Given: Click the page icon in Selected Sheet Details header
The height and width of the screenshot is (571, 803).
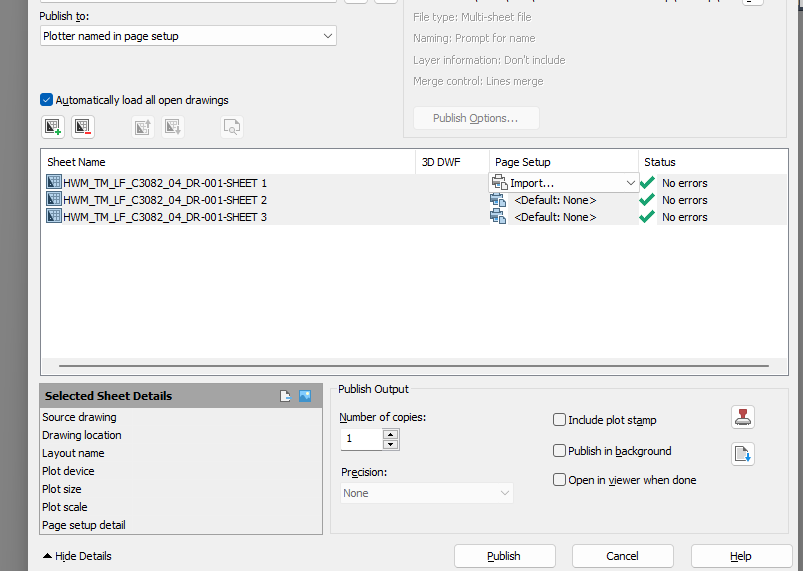Looking at the screenshot, I should pos(285,396).
